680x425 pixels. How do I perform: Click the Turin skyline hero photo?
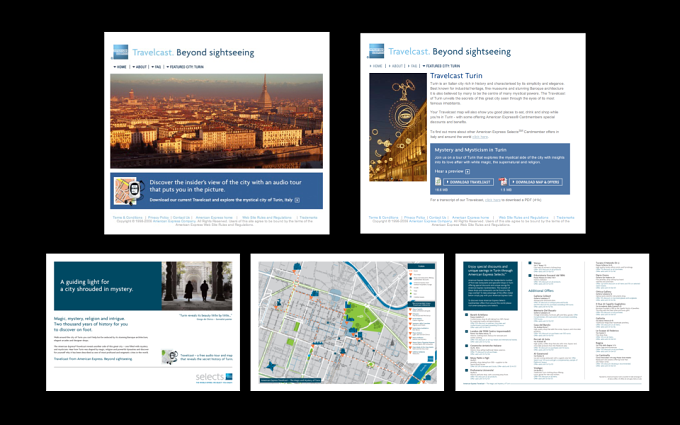tap(216, 121)
